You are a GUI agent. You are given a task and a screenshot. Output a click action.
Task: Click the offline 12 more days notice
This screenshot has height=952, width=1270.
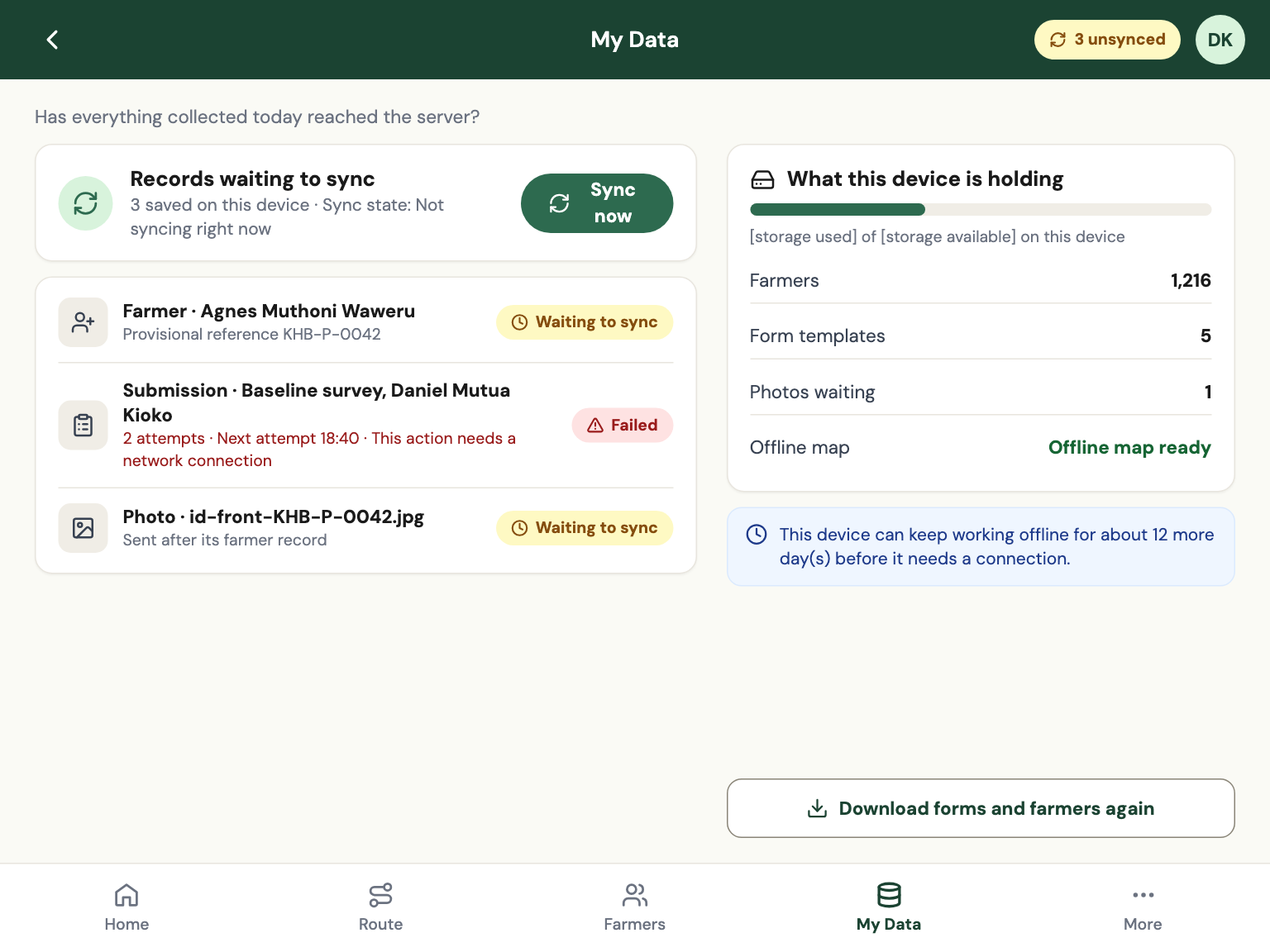(981, 547)
